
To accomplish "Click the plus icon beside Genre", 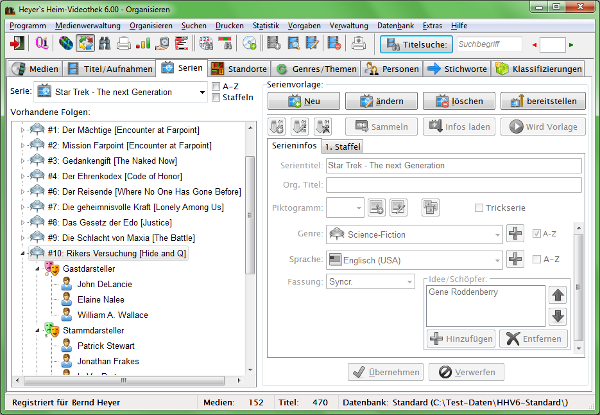I will pyautogui.click(x=516, y=234).
